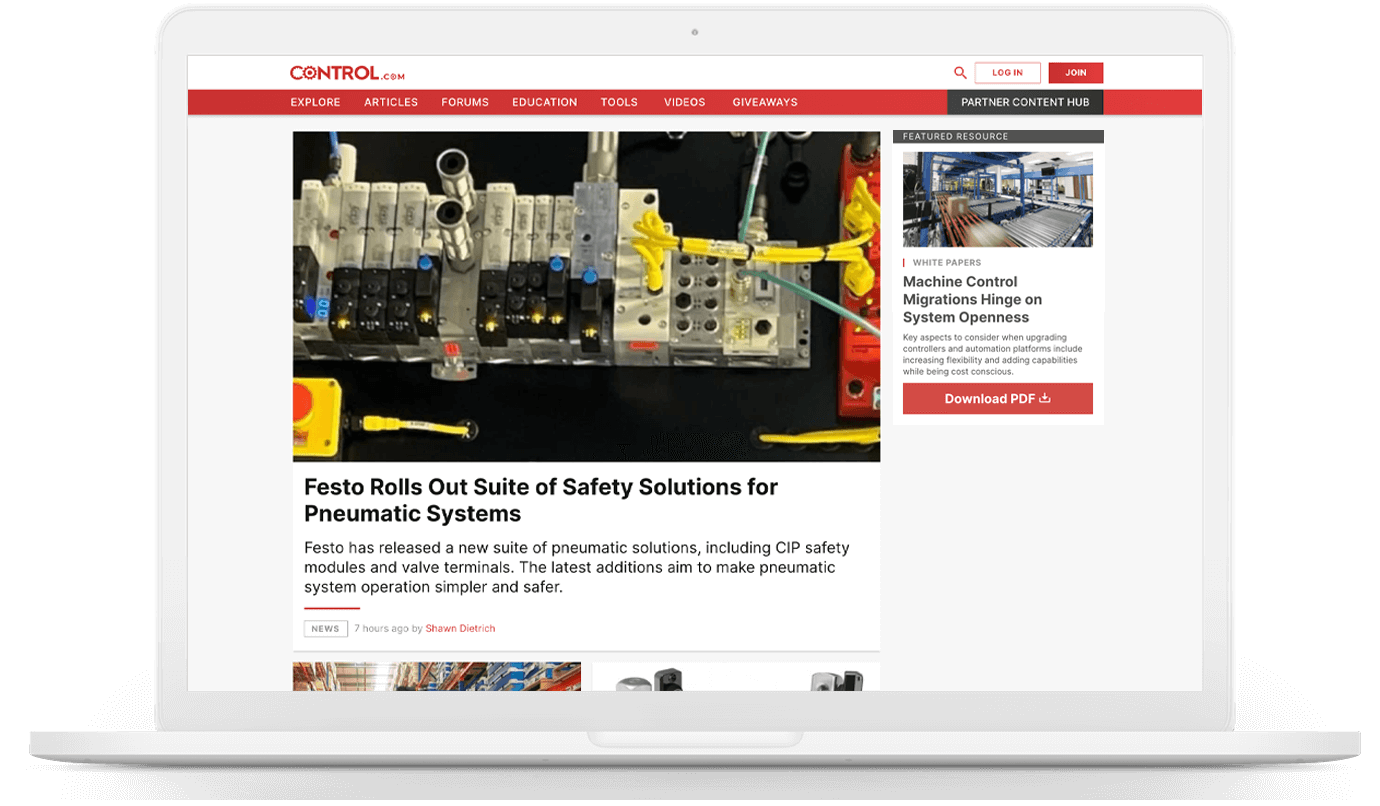Select Education in the navigation bar
The height and width of the screenshot is (806, 1380).
coord(544,102)
